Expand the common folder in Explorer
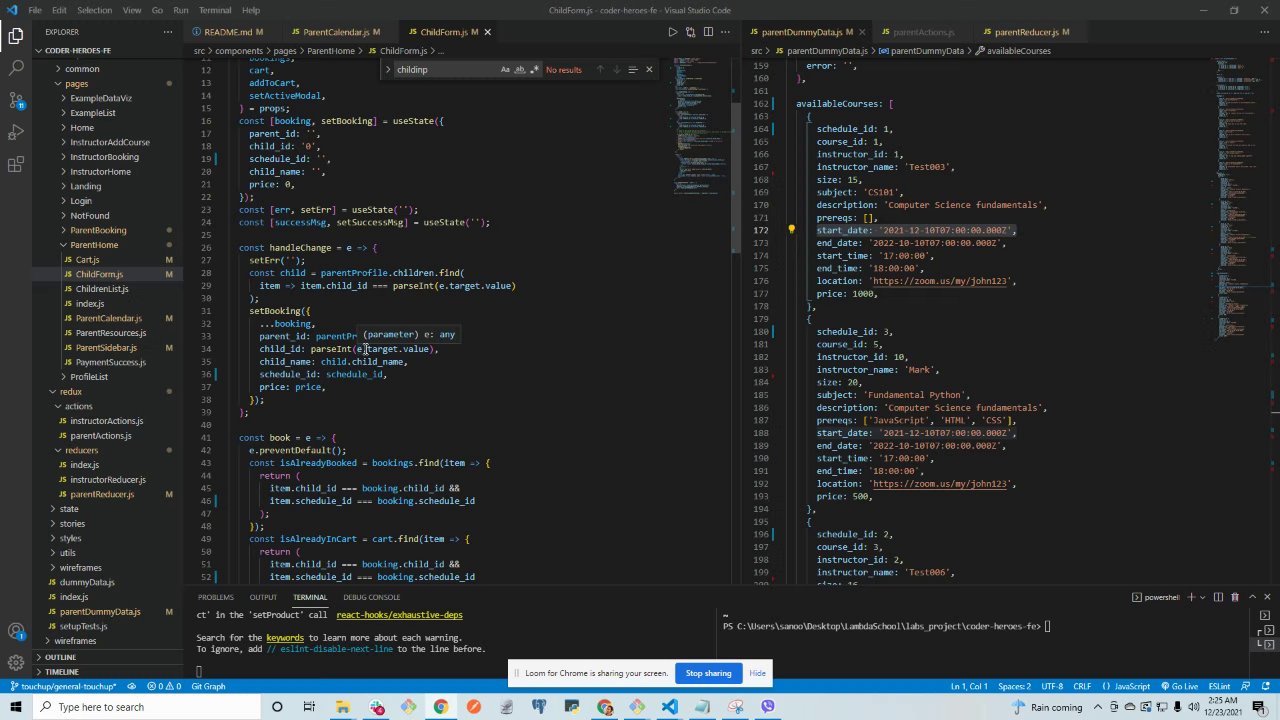 82,69
